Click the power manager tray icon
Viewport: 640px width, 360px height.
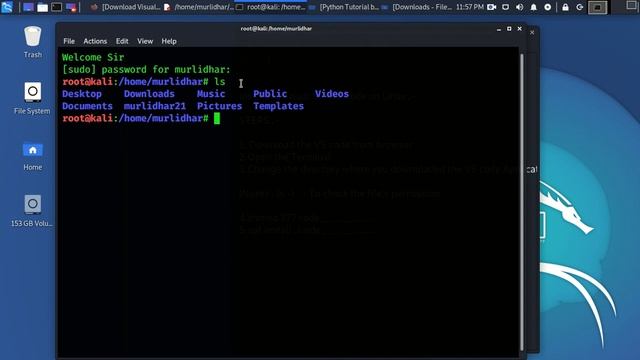[548, 7]
